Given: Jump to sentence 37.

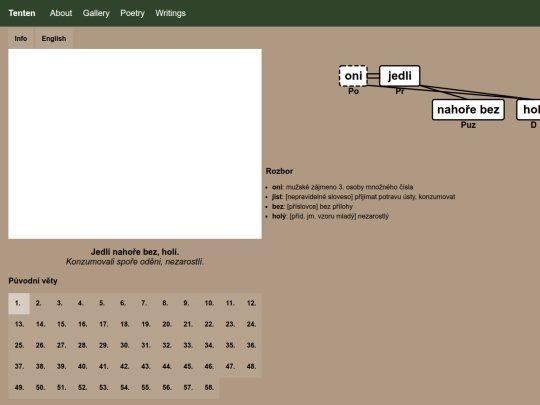Looking at the screenshot, I should click(19, 366).
